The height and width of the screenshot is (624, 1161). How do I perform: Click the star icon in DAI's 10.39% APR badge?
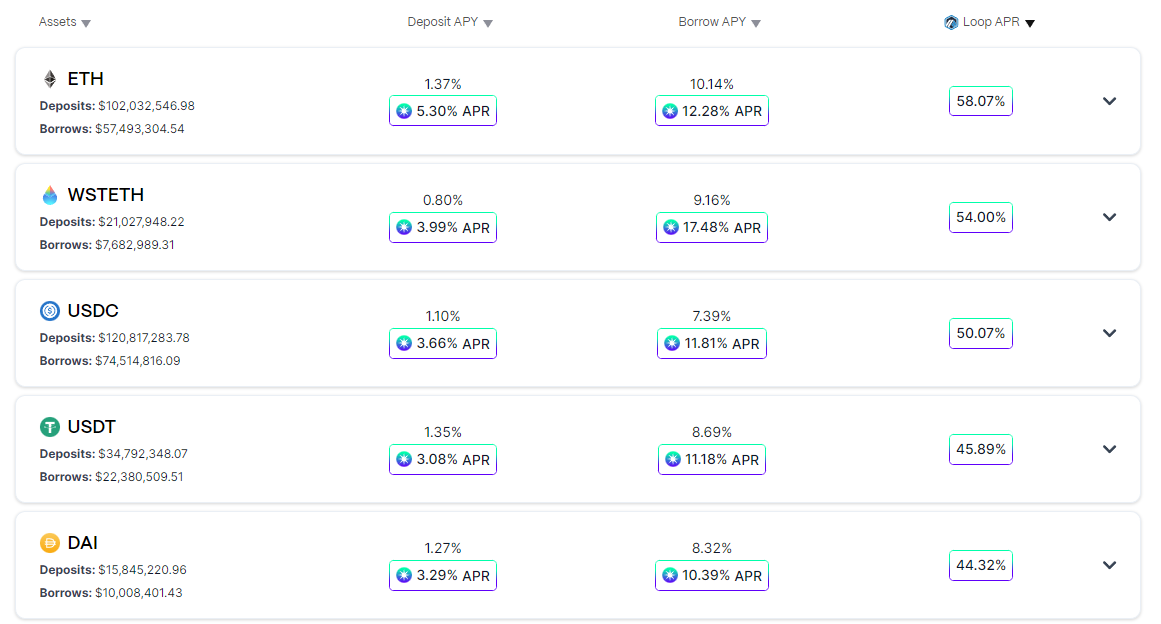pyautogui.click(x=669, y=575)
